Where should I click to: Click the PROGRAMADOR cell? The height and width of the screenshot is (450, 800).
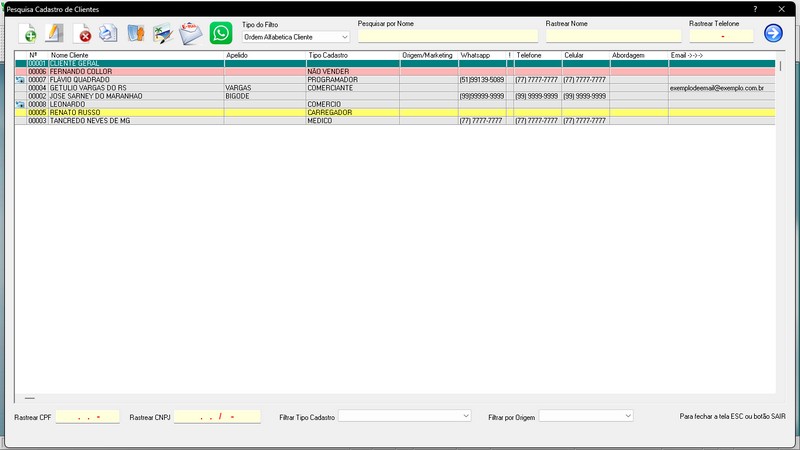pyautogui.click(x=353, y=80)
